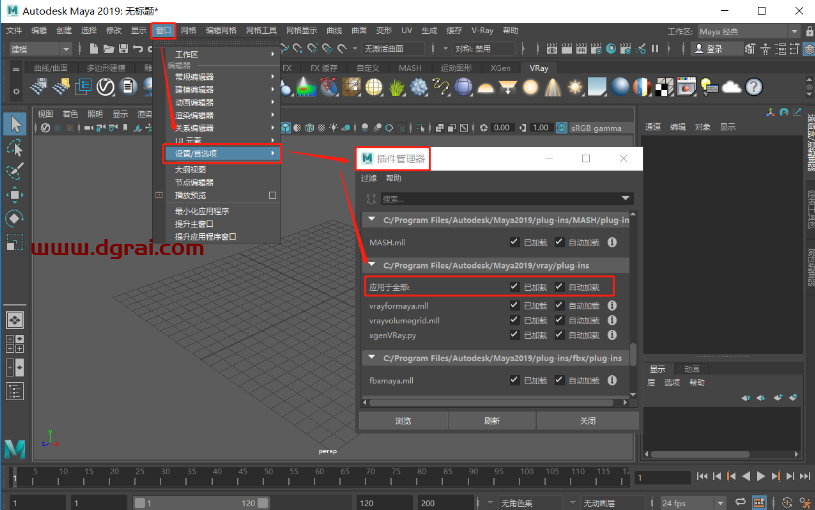This screenshot has height=510, width=815.
Task: Click the save scene disk icon
Action: coord(123,49)
